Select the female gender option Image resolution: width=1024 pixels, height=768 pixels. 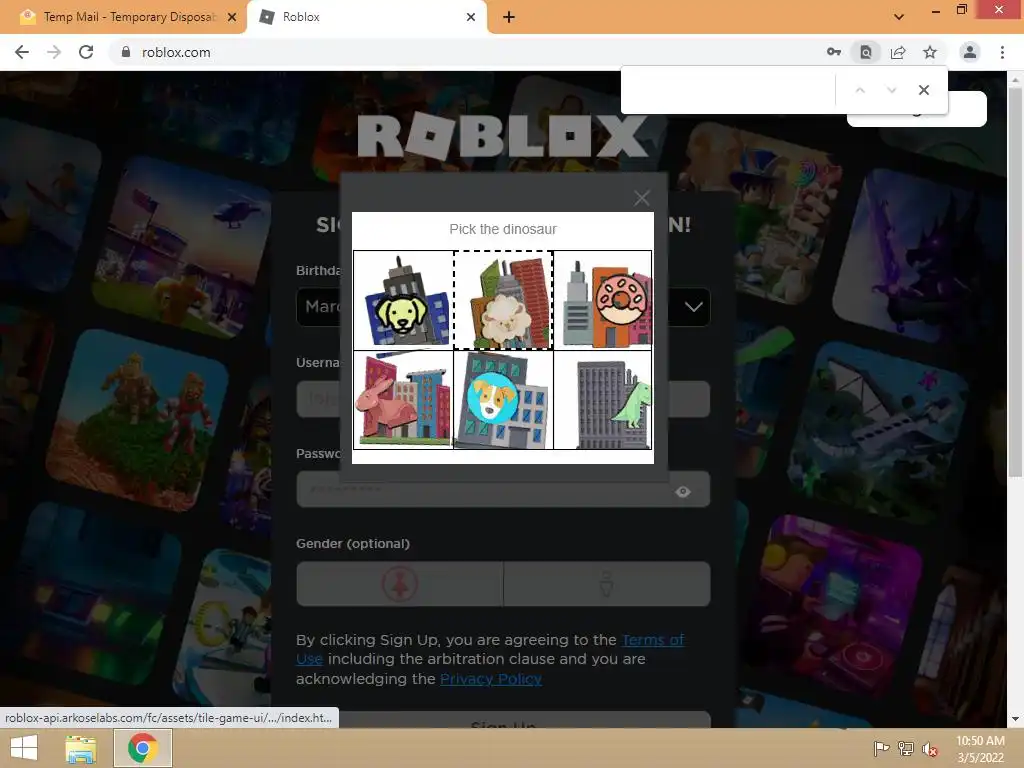(x=400, y=584)
